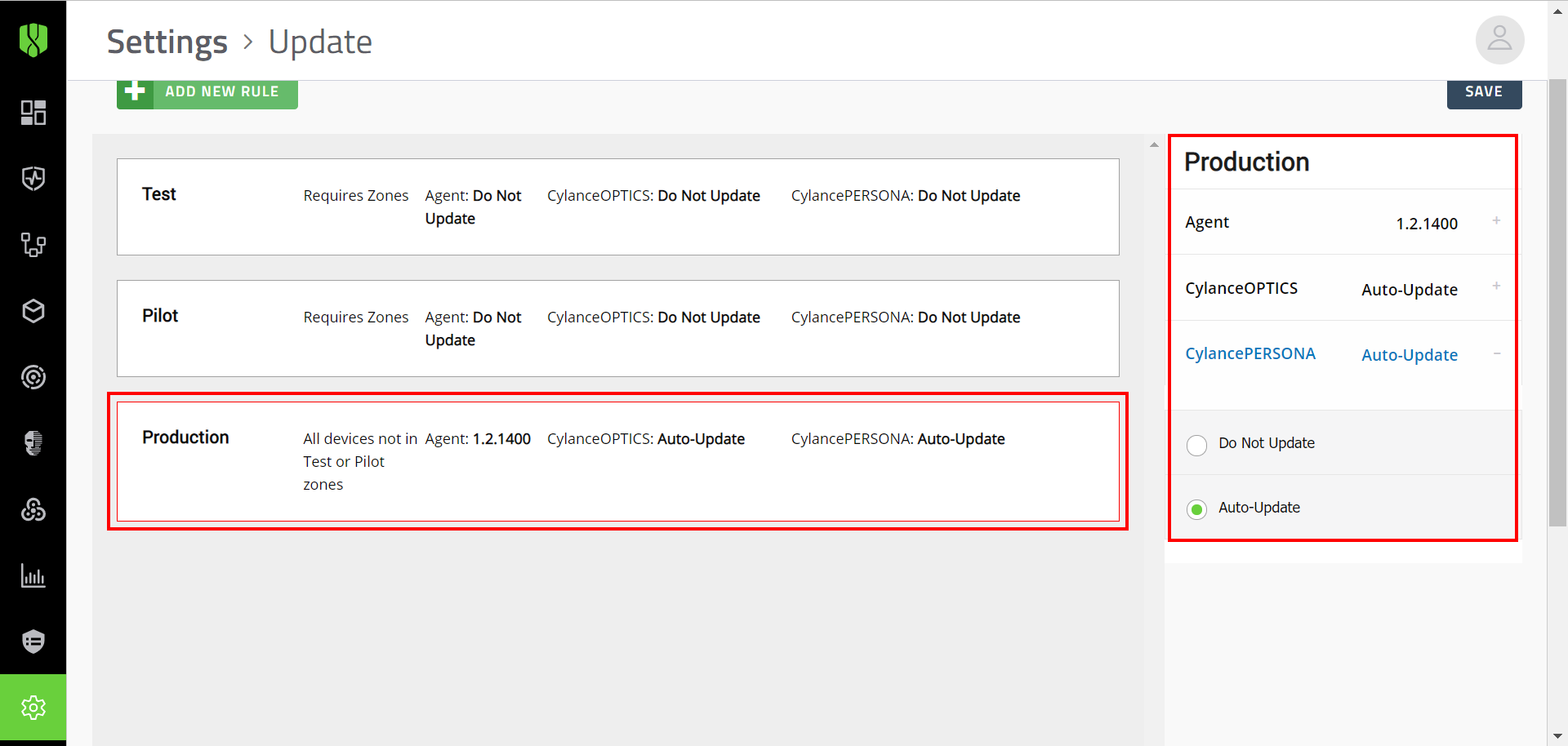Image resolution: width=1568 pixels, height=746 pixels.
Task: Click the page scrollbar thumb
Action: click(1557, 303)
